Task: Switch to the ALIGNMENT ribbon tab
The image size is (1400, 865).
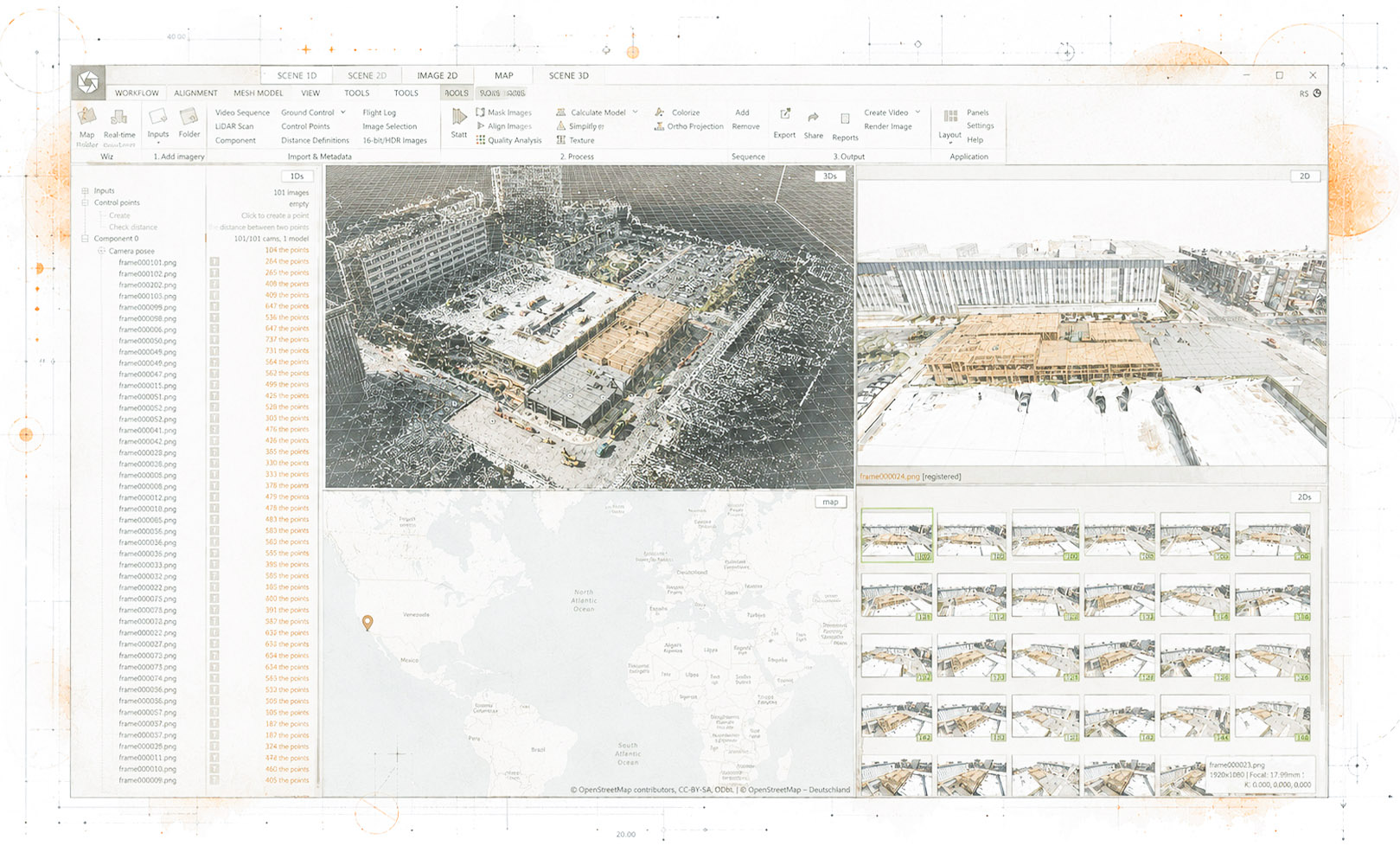Action: (195, 93)
